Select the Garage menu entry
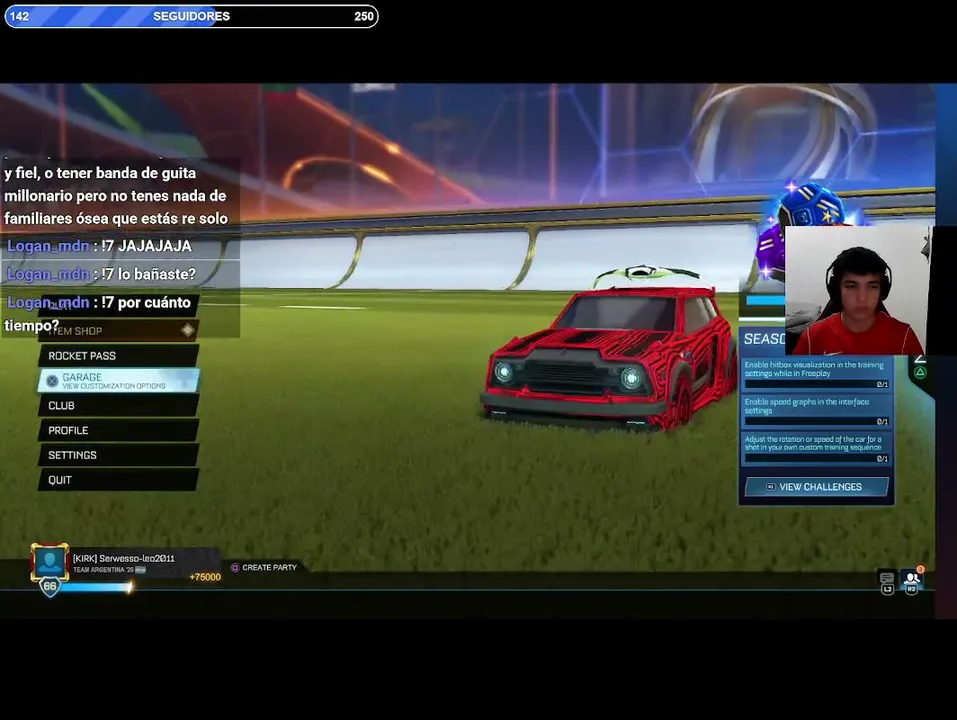This screenshot has width=957, height=720. coord(118,381)
